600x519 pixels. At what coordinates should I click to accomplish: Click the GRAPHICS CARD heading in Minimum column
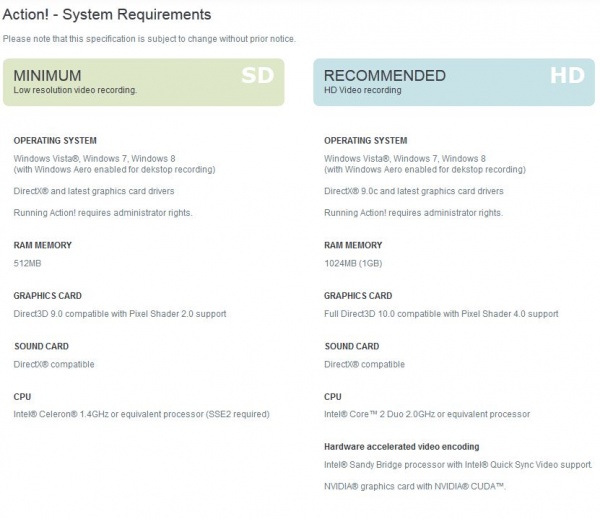tap(48, 296)
